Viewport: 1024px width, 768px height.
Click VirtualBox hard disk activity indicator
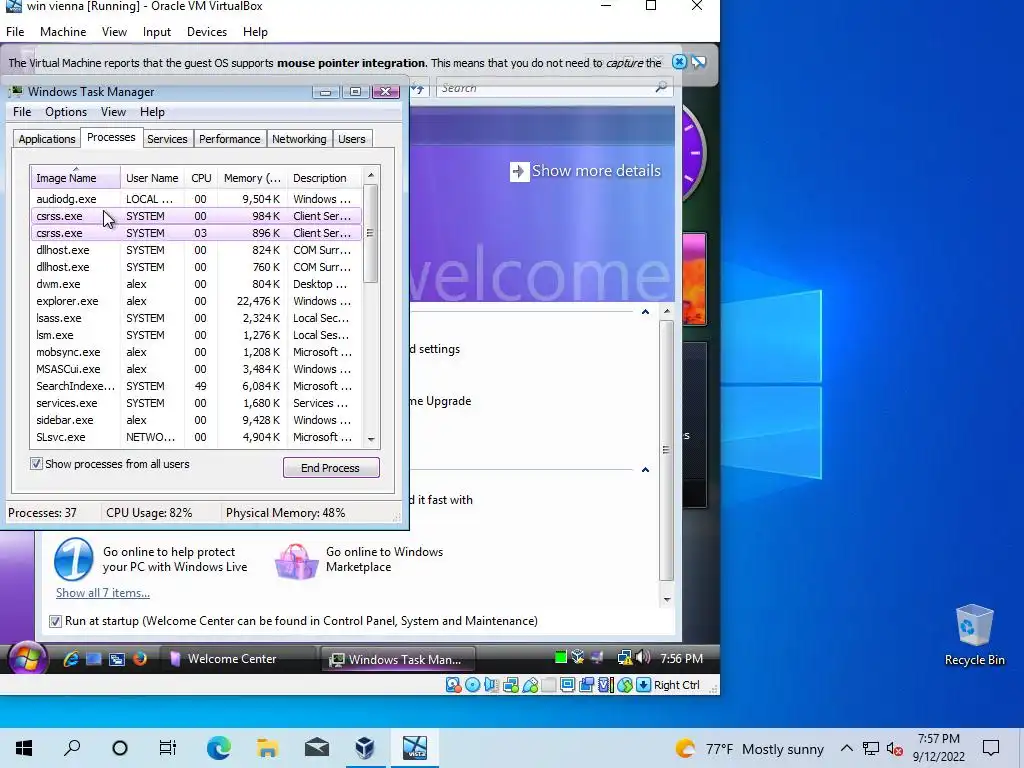453,684
